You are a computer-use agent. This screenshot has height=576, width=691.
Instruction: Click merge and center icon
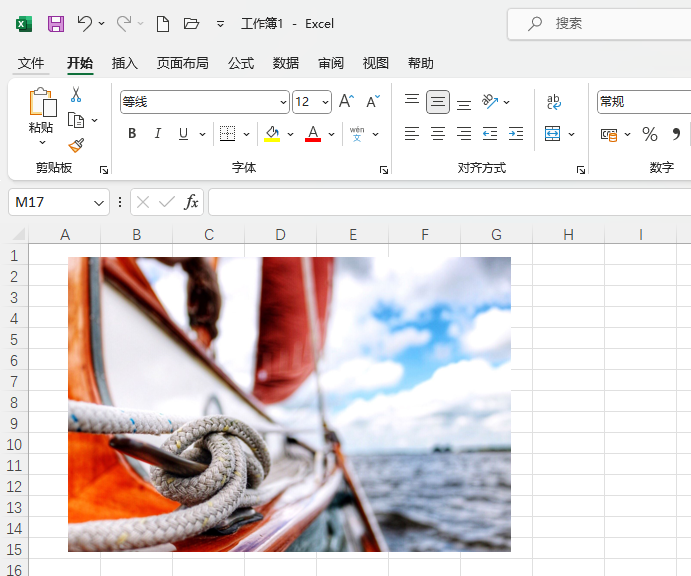[553, 134]
